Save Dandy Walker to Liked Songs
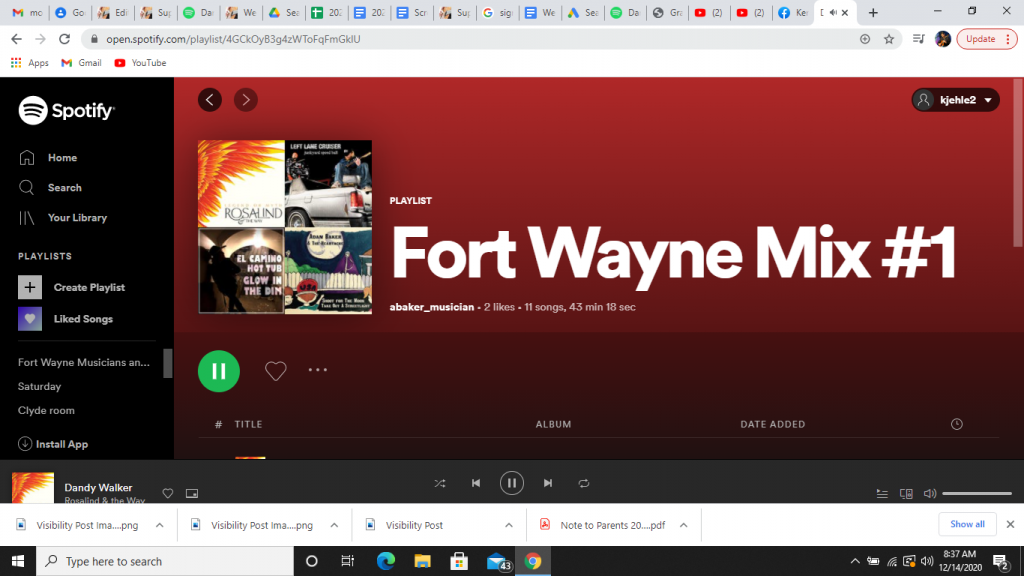1024x576 pixels. [x=168, y=494]
